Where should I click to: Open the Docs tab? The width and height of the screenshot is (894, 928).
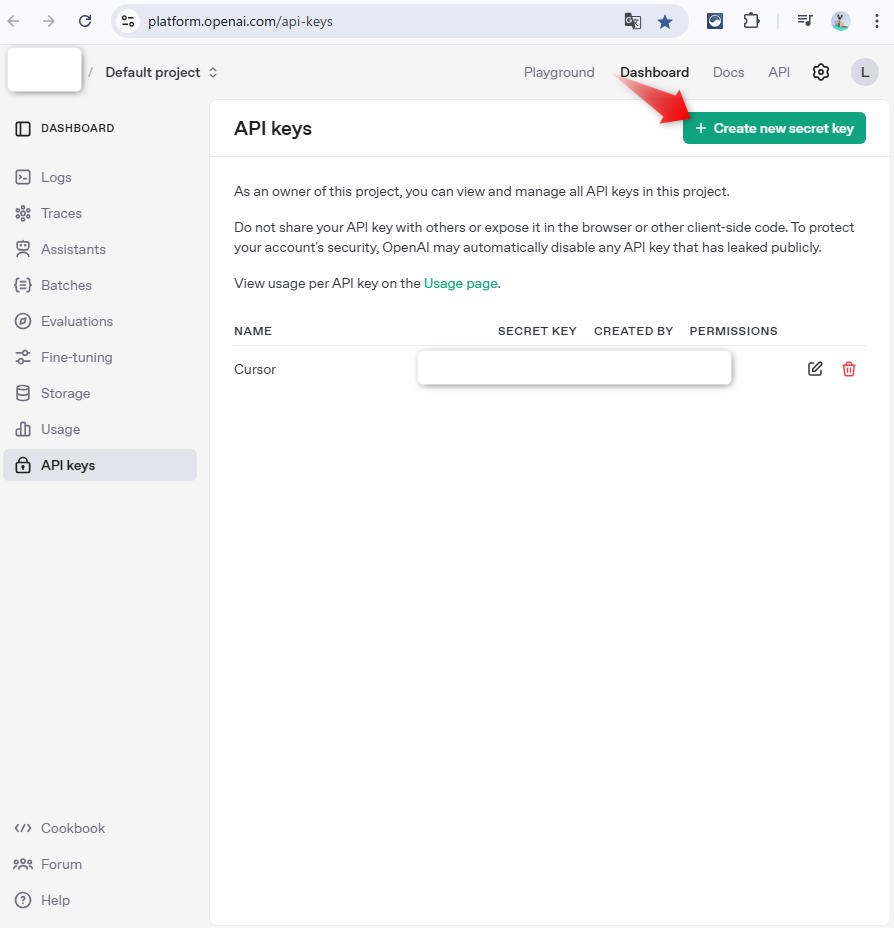coord(728,72)
